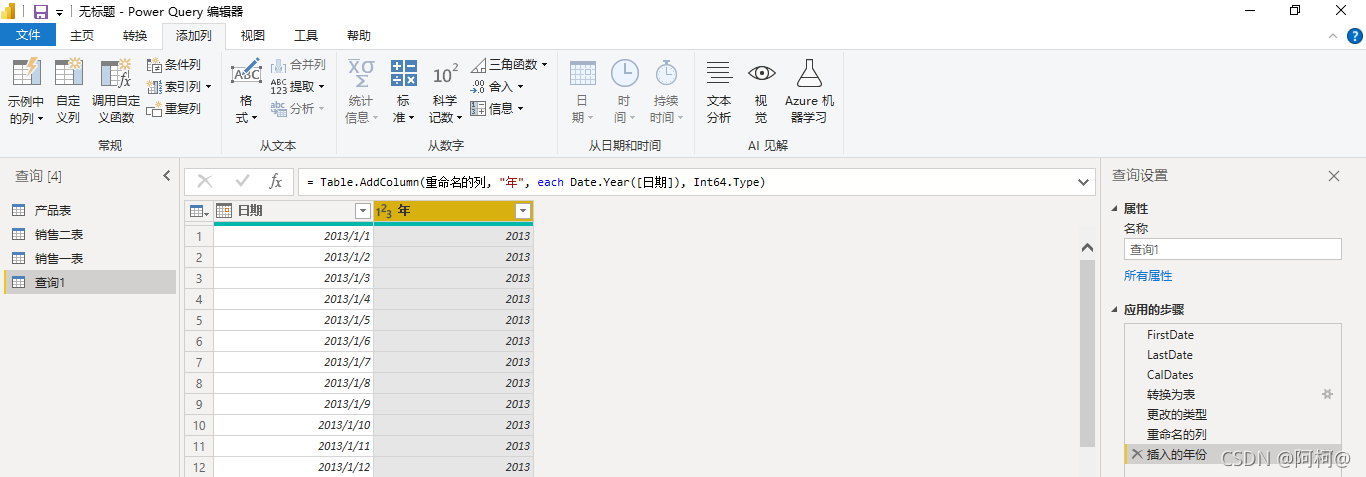Open the Trigonometry dropdown (三角函数)

[509, 65]
